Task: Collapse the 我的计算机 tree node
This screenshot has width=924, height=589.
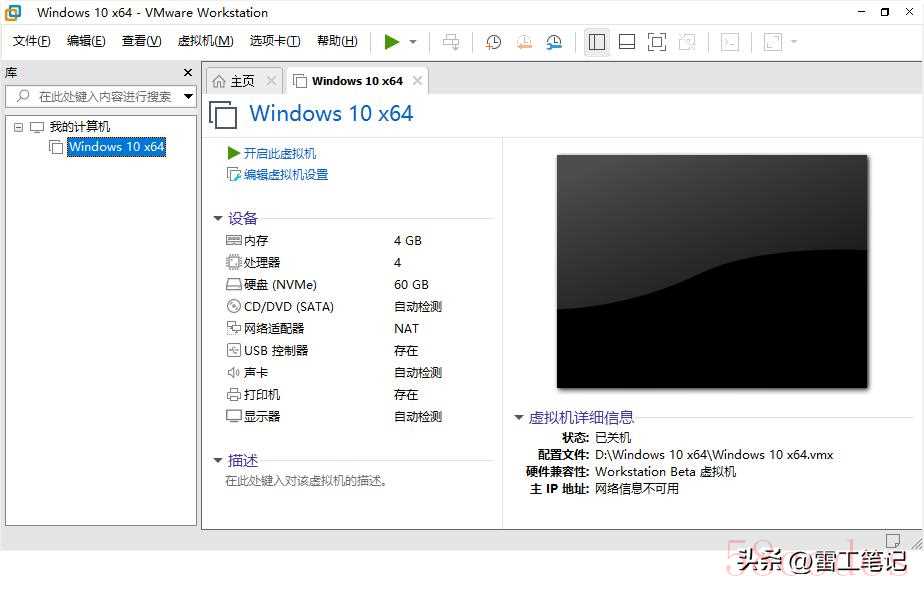Action: [18, 127]
